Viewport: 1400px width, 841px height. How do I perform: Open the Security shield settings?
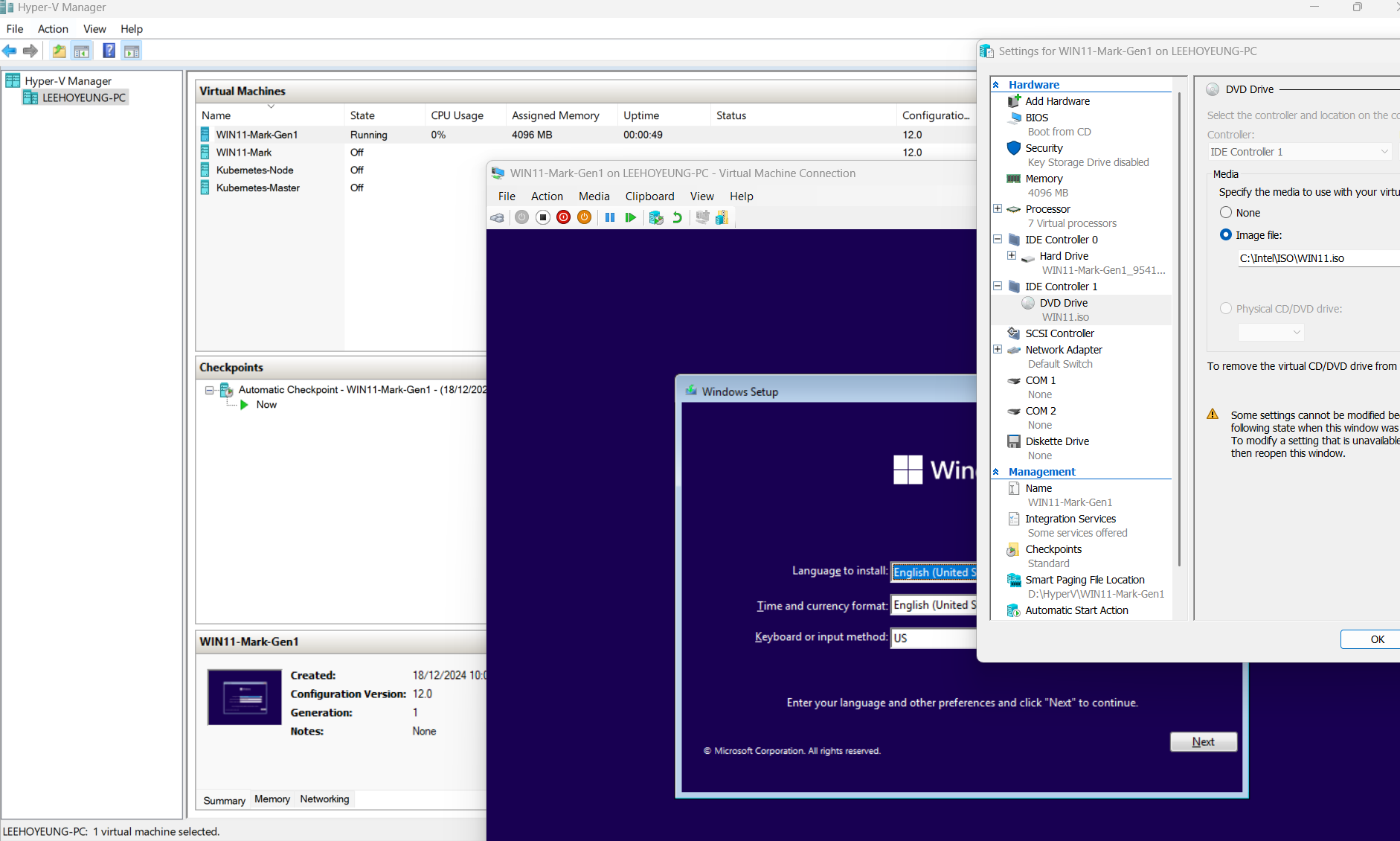tap(1044, 148)
